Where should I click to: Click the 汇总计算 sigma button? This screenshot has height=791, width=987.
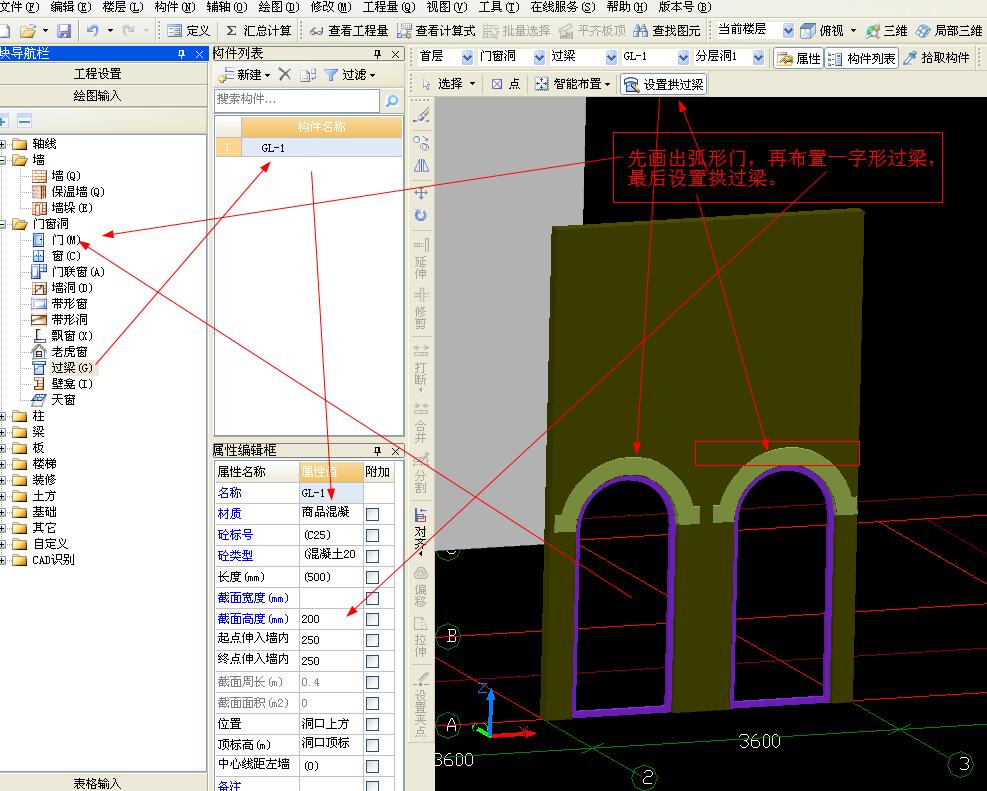259,30
